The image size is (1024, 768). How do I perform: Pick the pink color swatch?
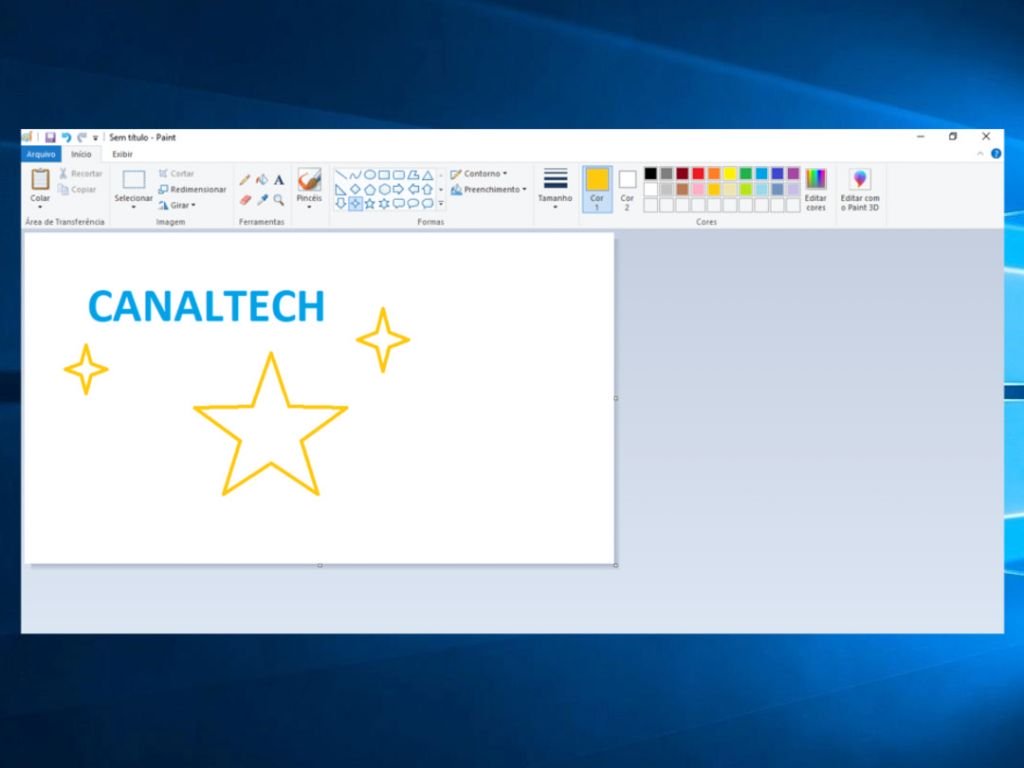click(698, 189)
